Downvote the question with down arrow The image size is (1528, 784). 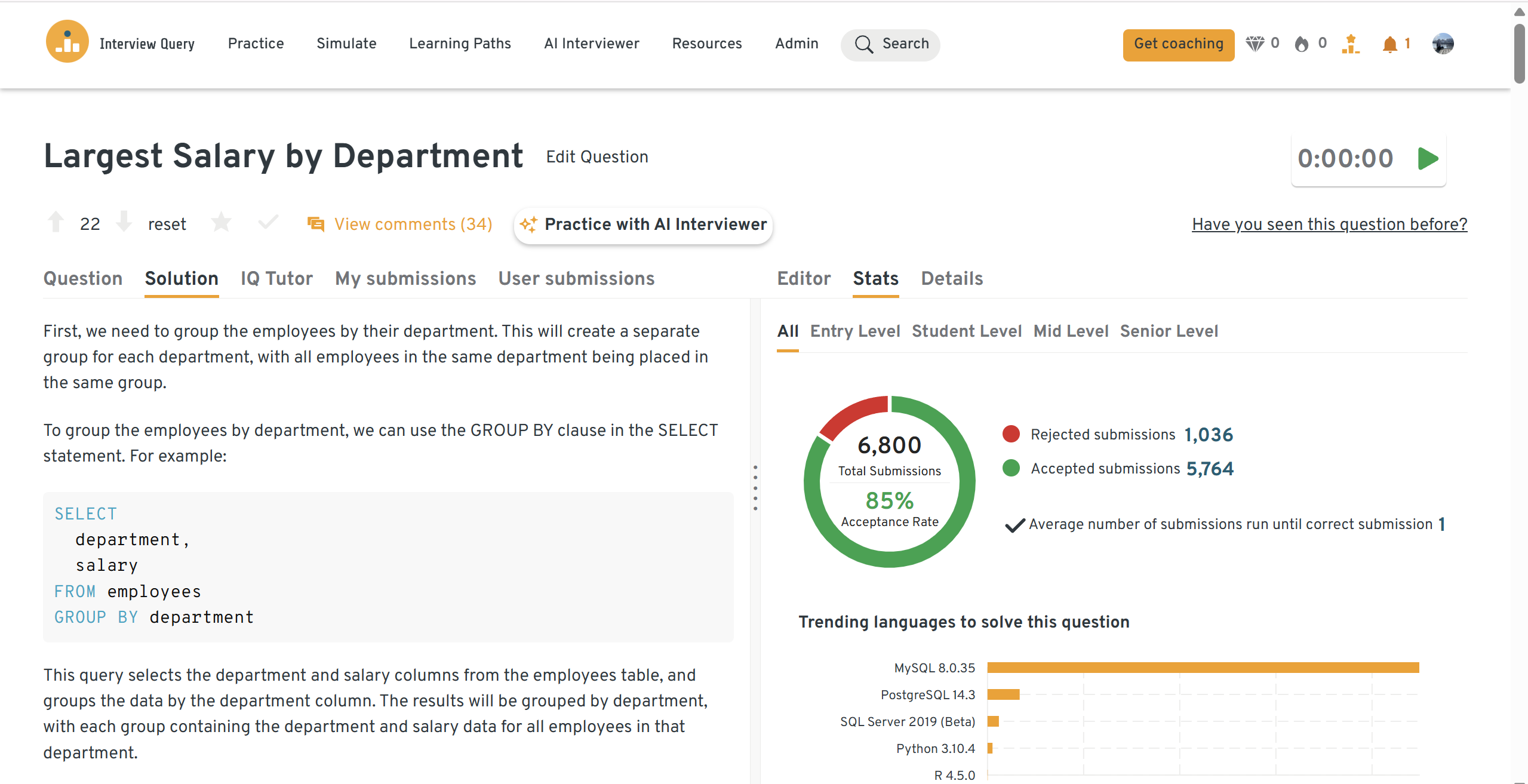(124, 222)
